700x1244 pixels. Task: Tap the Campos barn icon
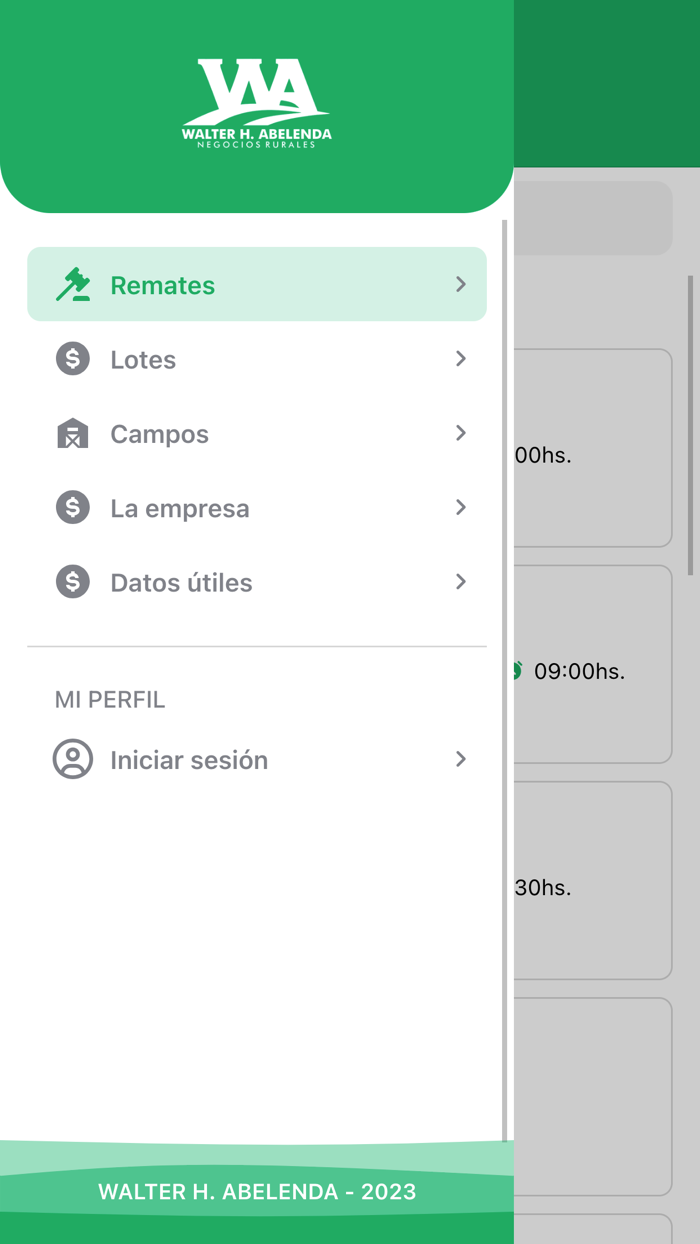pyautogui.click(x=73, y=434)
